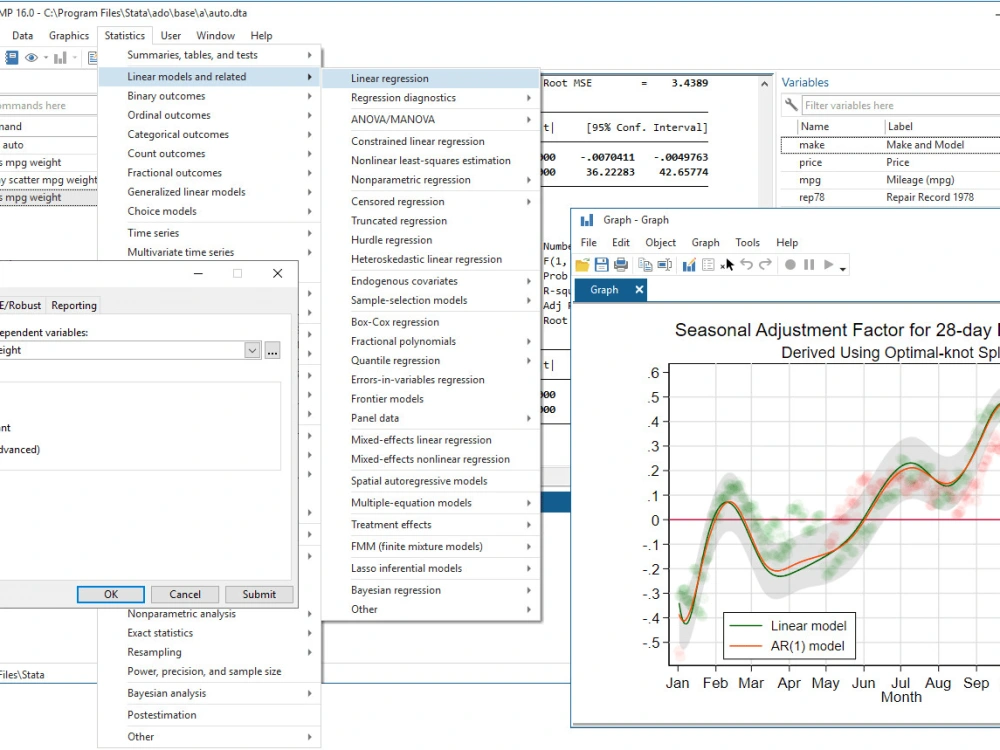The image size is (1000, 750).
Task: Open the Statistics menu
Action: tap(124, 36)
